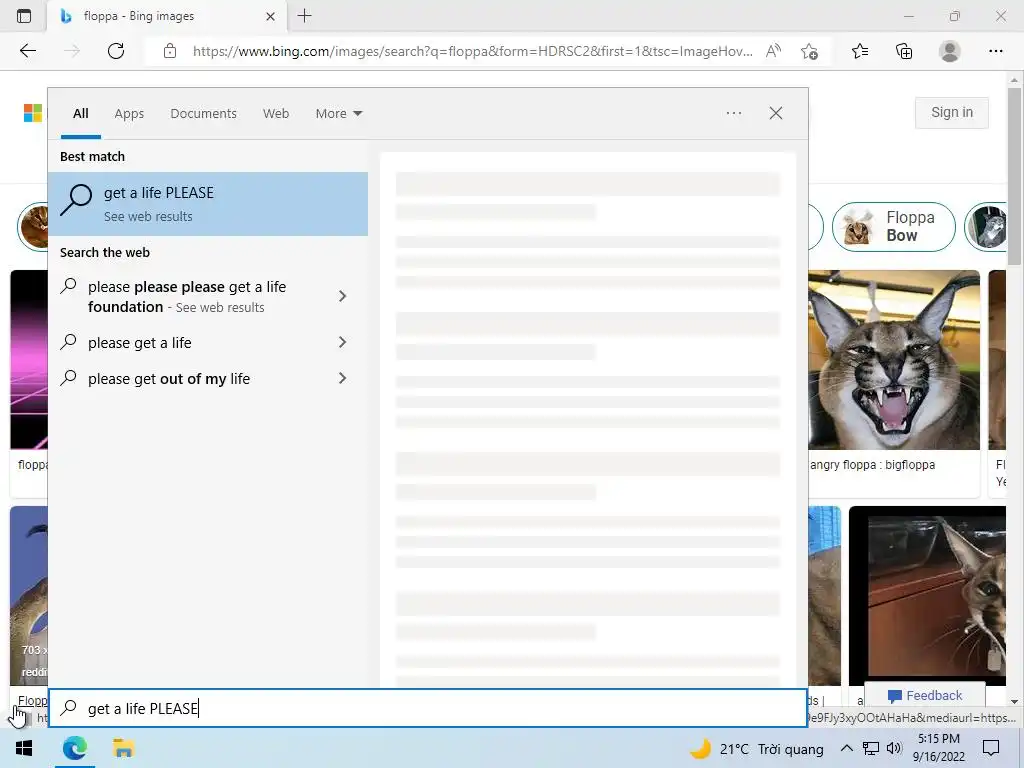This screenshot has width=1024, height=768.
Task: Close the floppa Bing images tab
Action: pos(270,16)
